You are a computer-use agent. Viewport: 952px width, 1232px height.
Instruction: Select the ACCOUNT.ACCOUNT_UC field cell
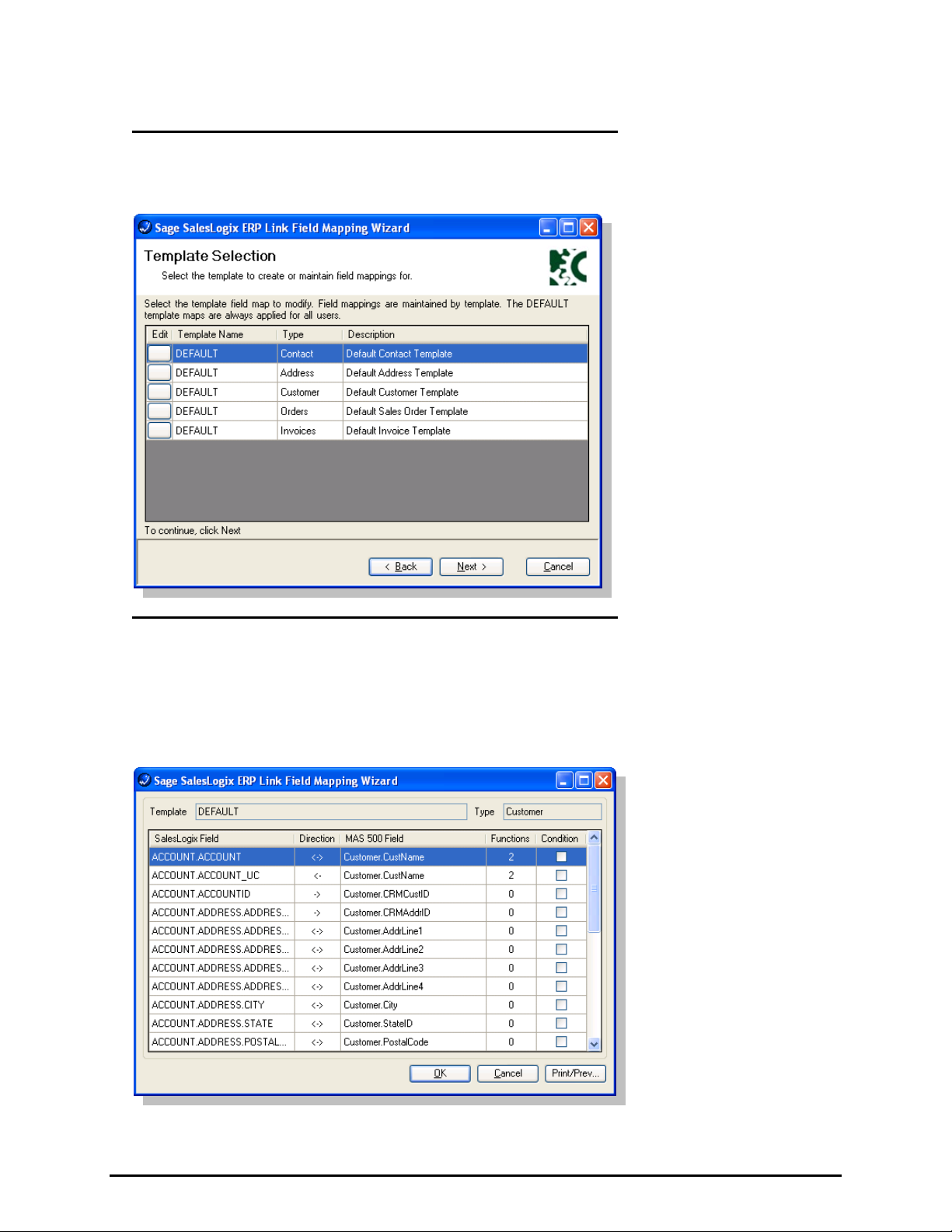pos(221,875)
